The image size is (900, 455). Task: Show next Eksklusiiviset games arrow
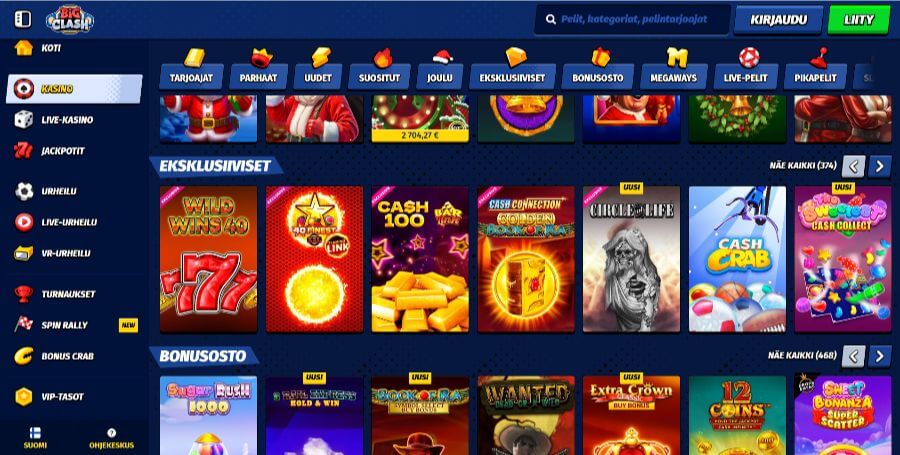point(879,166)
